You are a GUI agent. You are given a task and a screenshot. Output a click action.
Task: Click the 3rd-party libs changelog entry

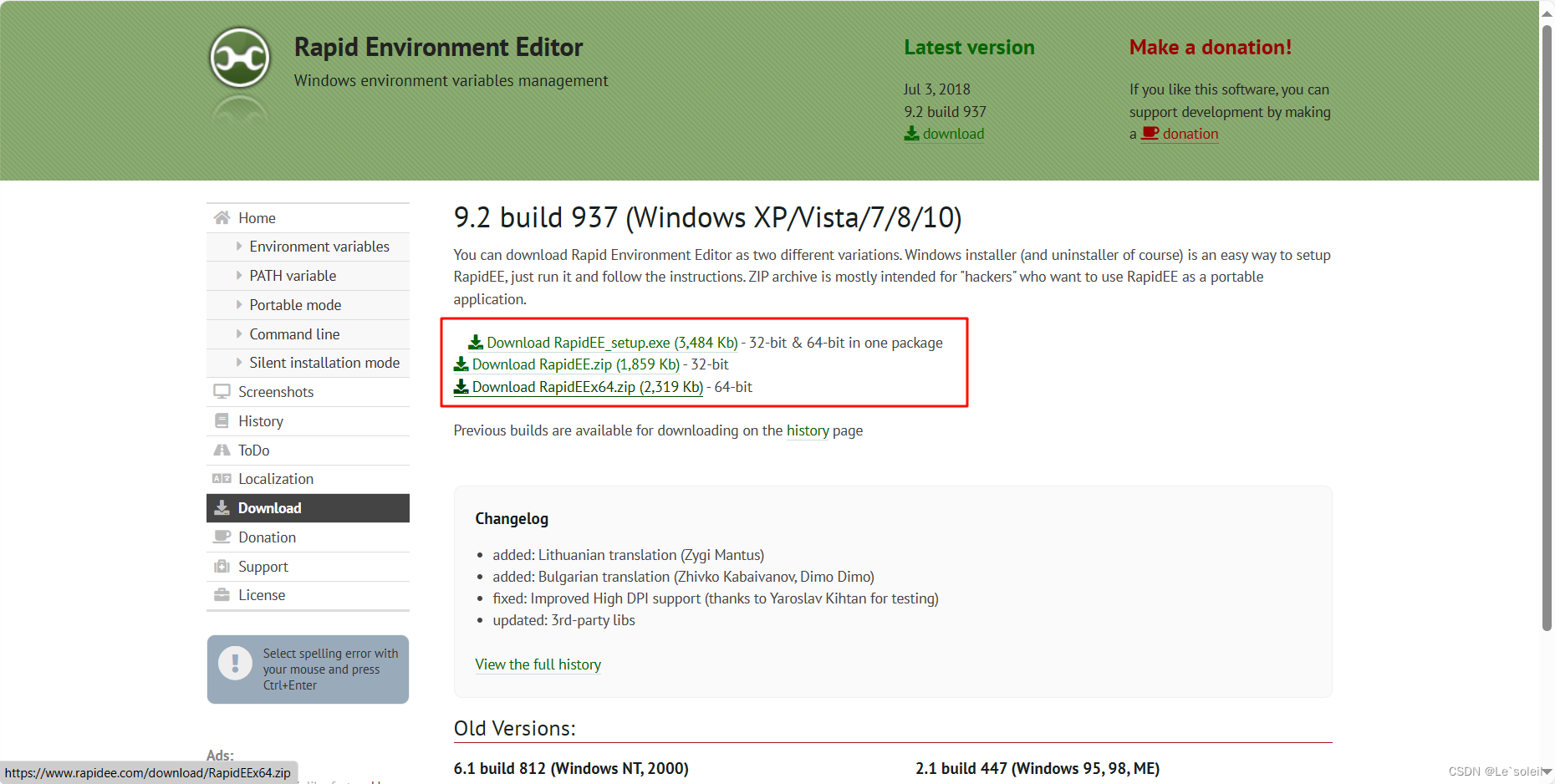pos(563,620)
